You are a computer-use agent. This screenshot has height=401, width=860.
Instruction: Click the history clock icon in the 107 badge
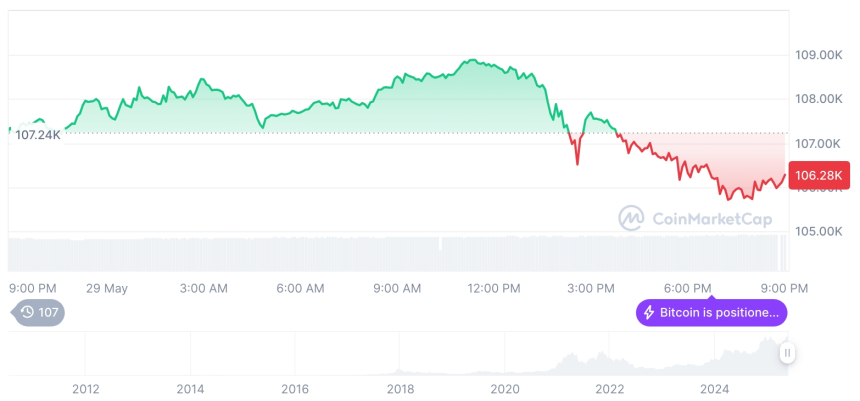pyautogui.click(x=27, y=312)
